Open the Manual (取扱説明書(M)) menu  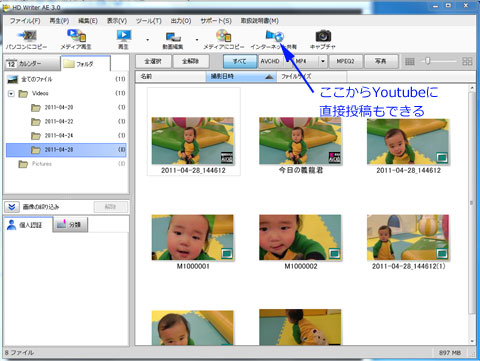coord(260,21)
